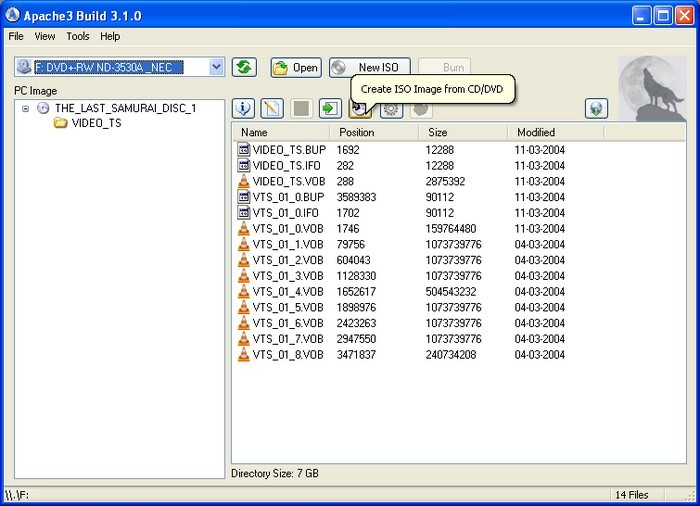700x506 pixels.
Task: Click the position value 3471837
Action: [x=356, y=355]
